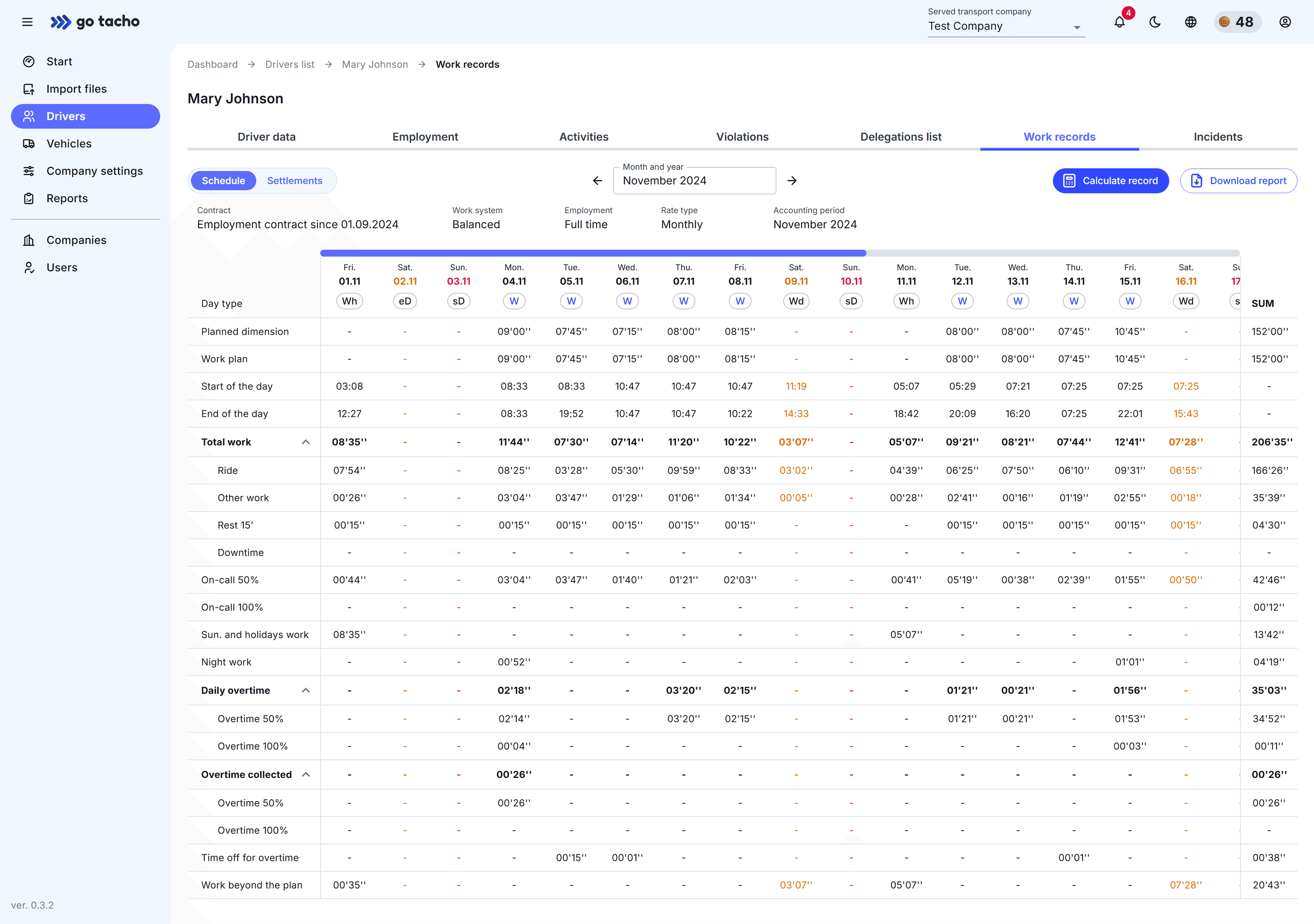Image resolution: width=1314 pixels, height=924 pixels.
Task: Open Reports in sidebar
Action: [85, 198]
